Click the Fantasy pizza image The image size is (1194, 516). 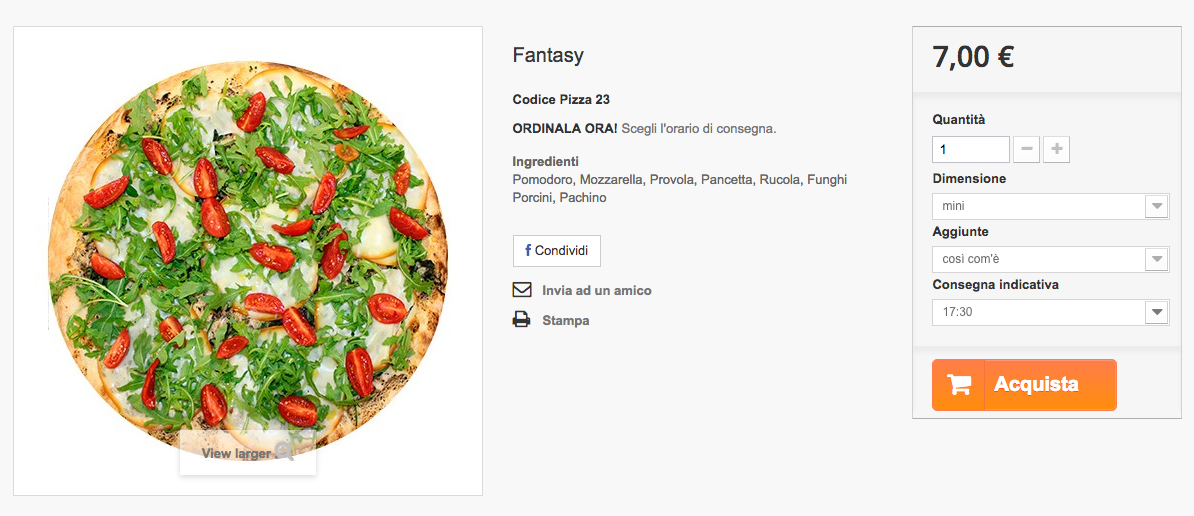coord(247,250)
